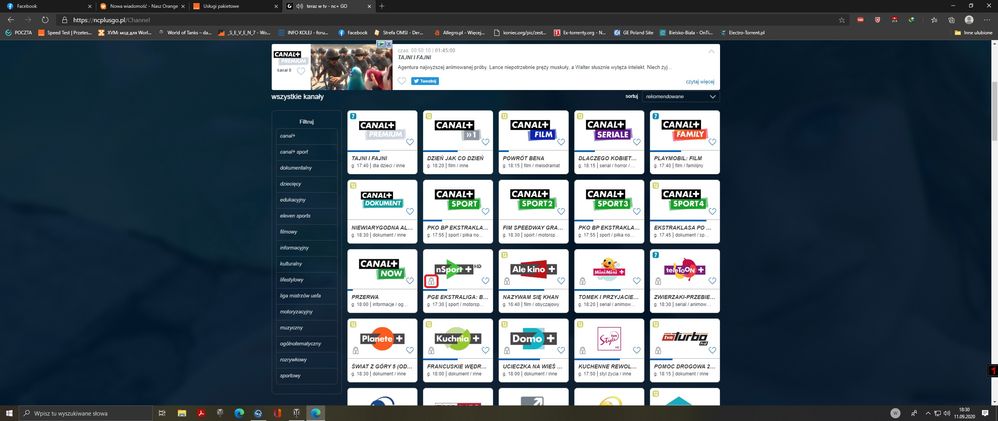This screenshot has width=998, height=421.
Task: Select the dokumentalny filter category
Action: click(296, 168)
